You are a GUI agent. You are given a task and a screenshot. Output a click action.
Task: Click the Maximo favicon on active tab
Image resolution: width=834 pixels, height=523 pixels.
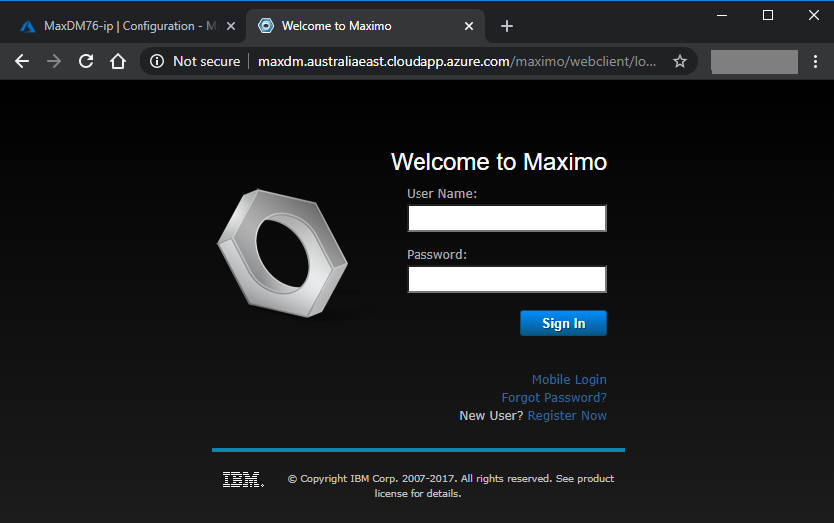[265, 26]
